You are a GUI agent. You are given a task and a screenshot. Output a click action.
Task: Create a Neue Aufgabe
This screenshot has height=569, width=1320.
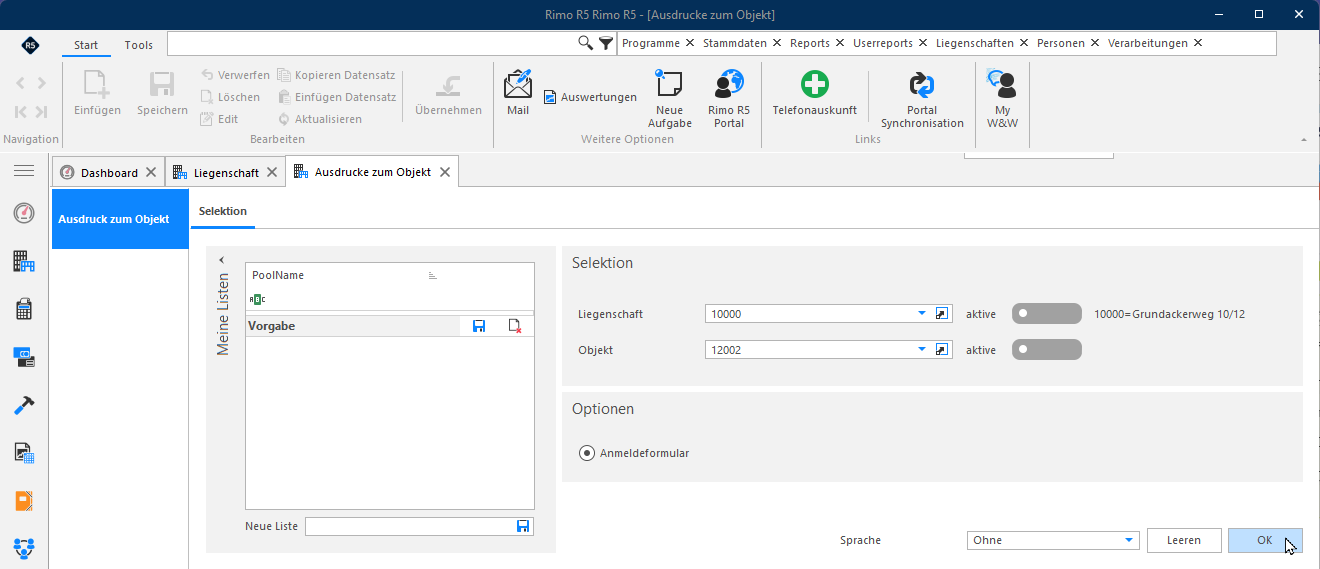670,99
